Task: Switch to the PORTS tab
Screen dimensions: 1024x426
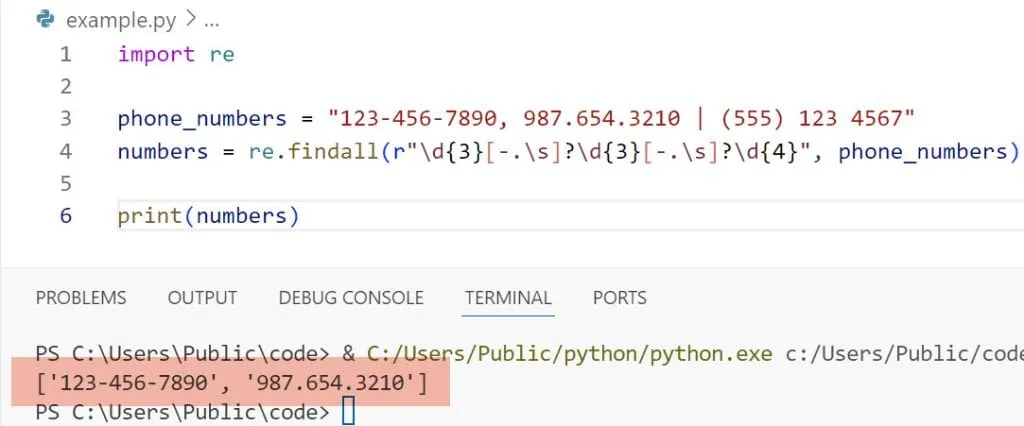Action: 619,297
